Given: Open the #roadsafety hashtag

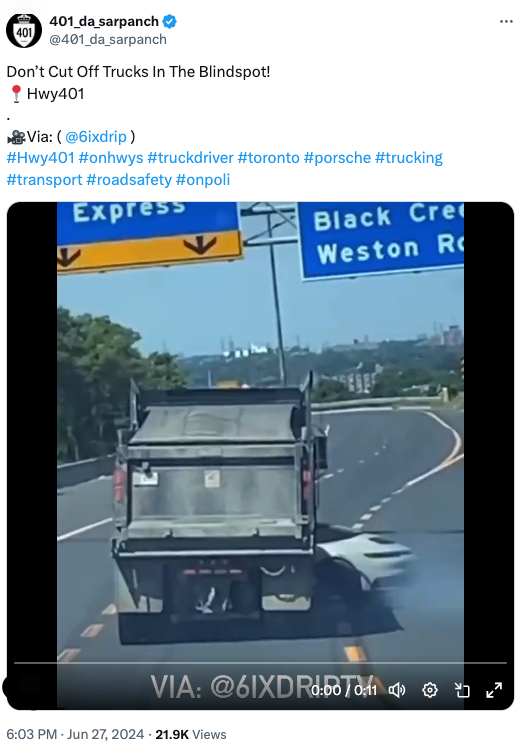Looking at the screenshot, I should tap(129, 180).
